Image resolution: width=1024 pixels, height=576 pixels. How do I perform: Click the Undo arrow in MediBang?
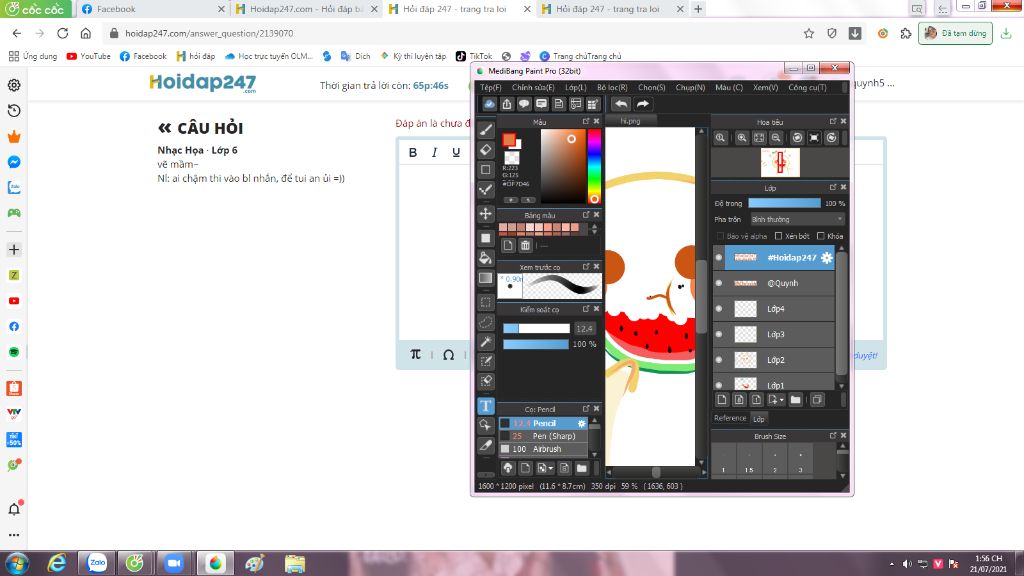[x=621, y=104]
